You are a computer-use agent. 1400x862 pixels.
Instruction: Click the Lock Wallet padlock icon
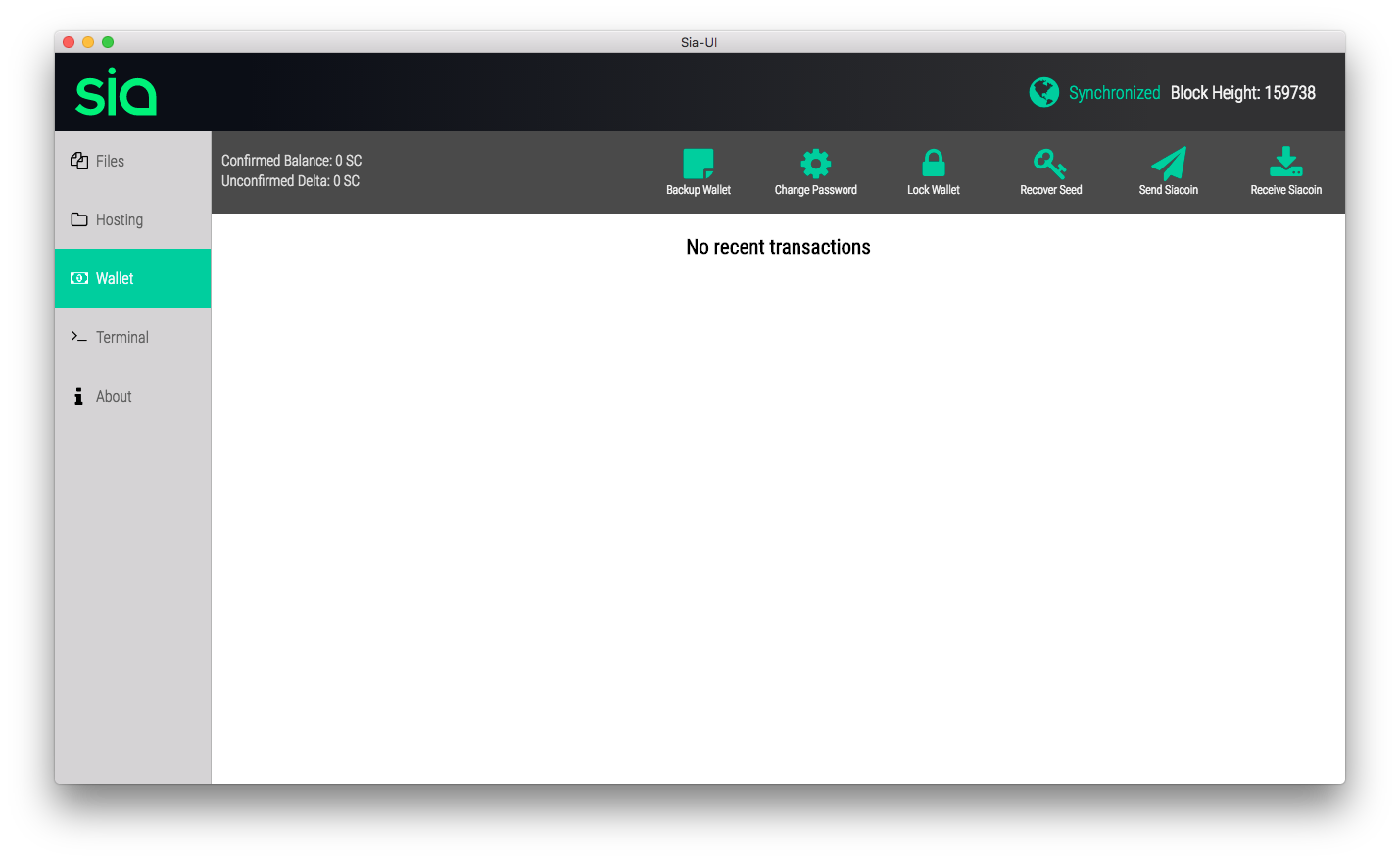934,163
